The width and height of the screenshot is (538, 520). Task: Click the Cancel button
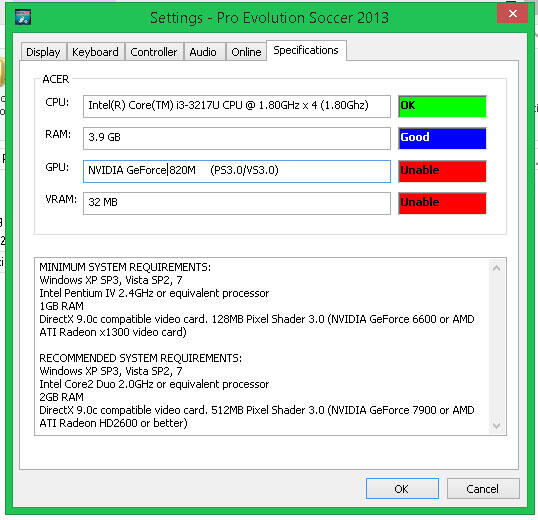(x=483, y=488)
